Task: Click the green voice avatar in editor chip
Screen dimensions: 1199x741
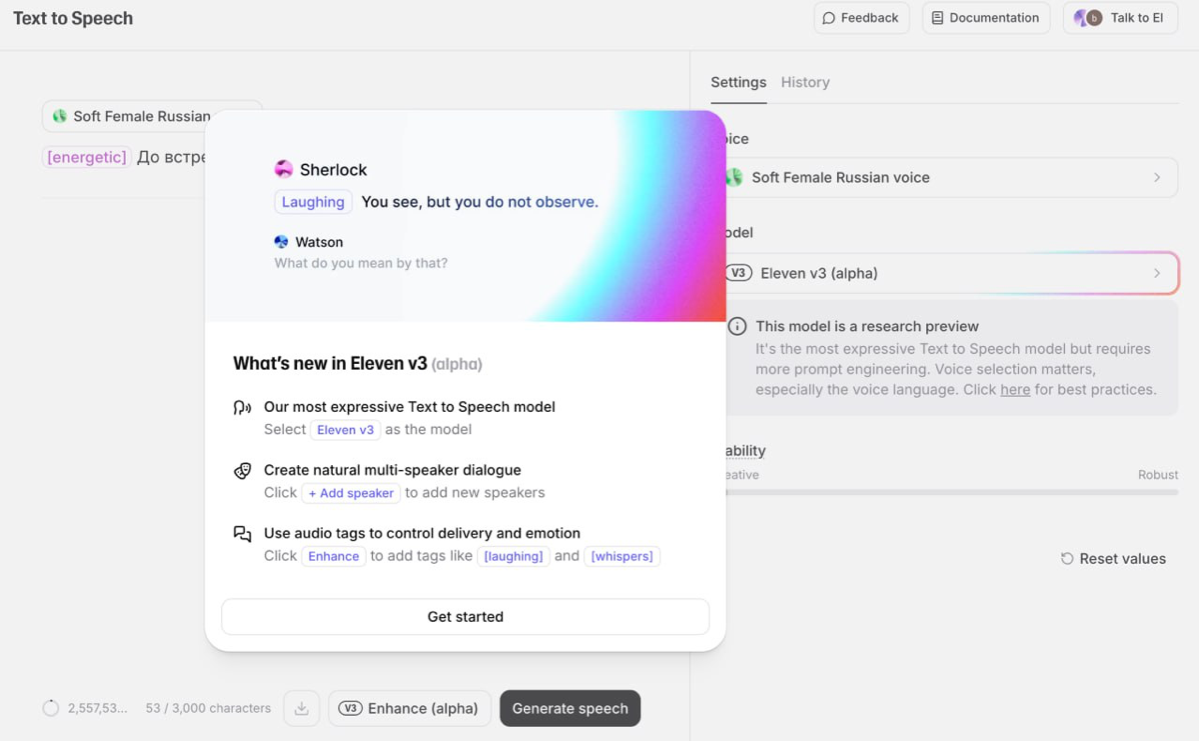Action: click(60, 116)
